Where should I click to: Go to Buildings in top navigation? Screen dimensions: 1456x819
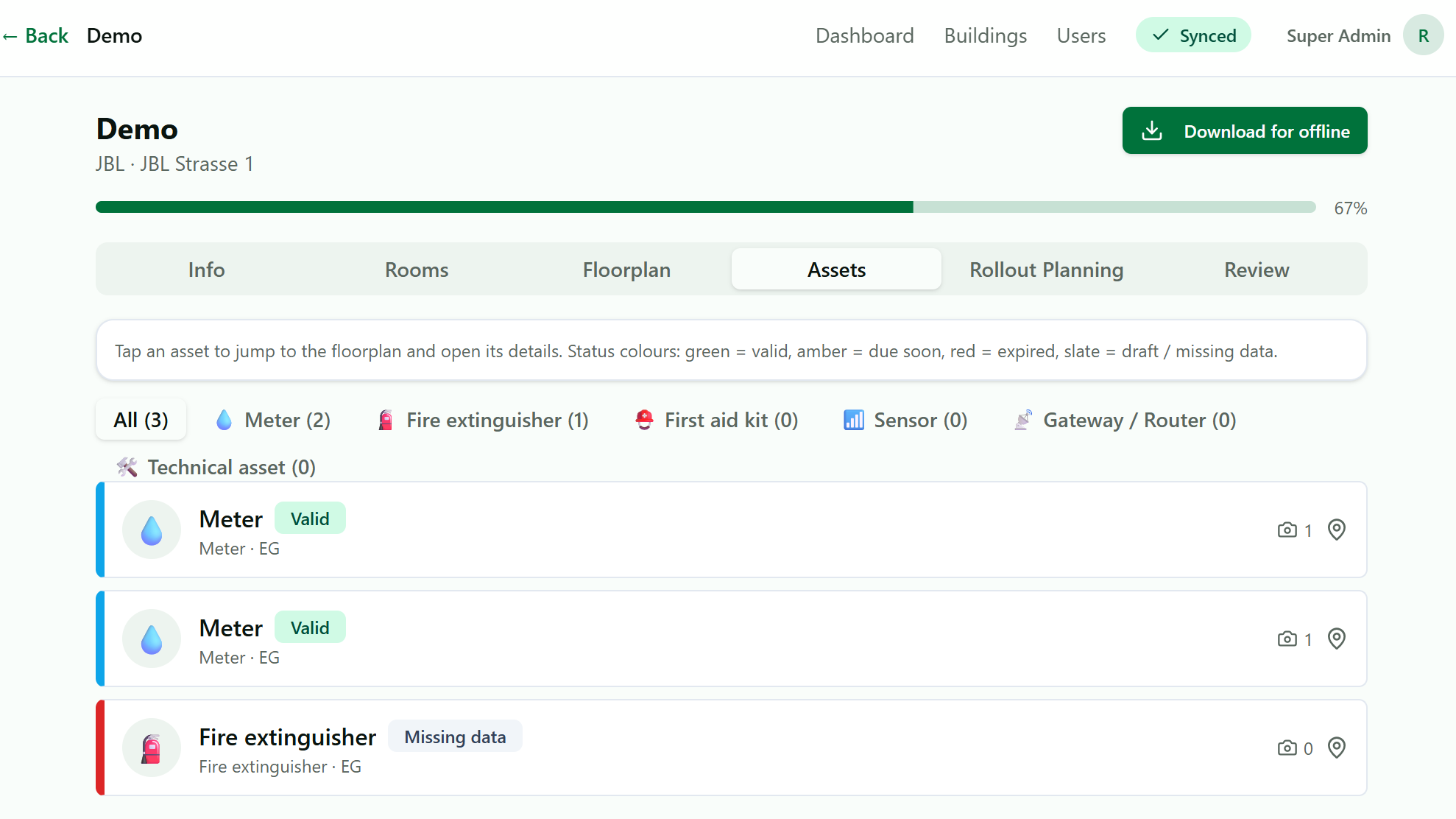[985, 35]
